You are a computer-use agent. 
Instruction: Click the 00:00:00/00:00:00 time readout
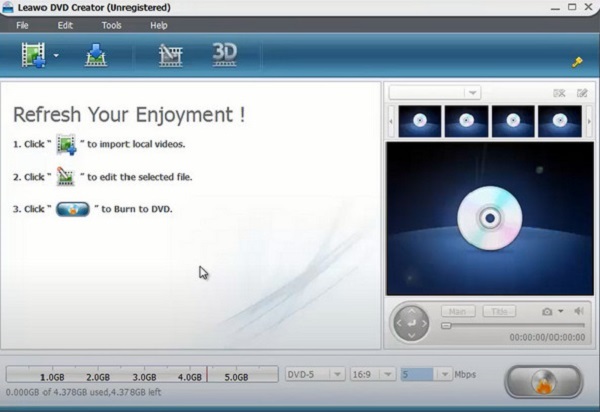(547, 337)
